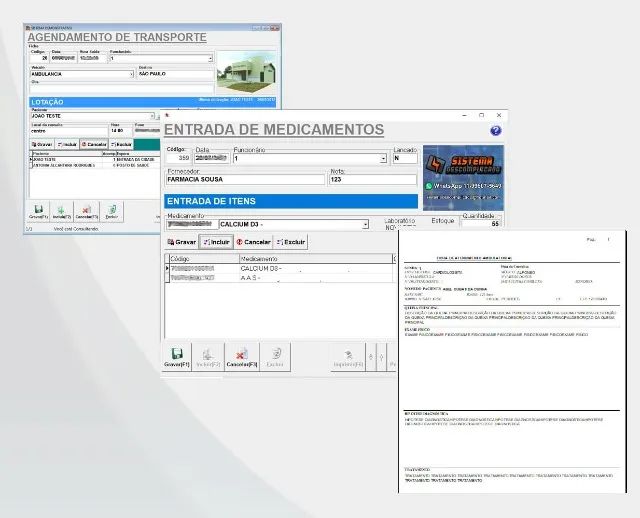Click Cancelar[F3] in Entrada de Medicamentos bottom toolbar
The width and height of the screenshot is (640, 518).
tap(242, 357)
